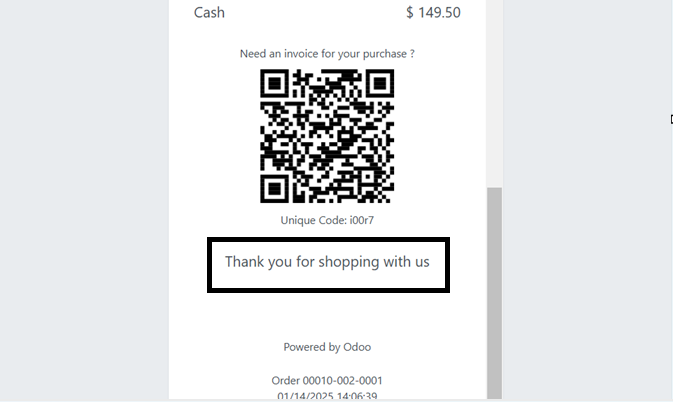673x402 pixels.
Task: Click the blank space above 'Powered by Odoo'
Action: pyautogui.click(x=327, y=317)
